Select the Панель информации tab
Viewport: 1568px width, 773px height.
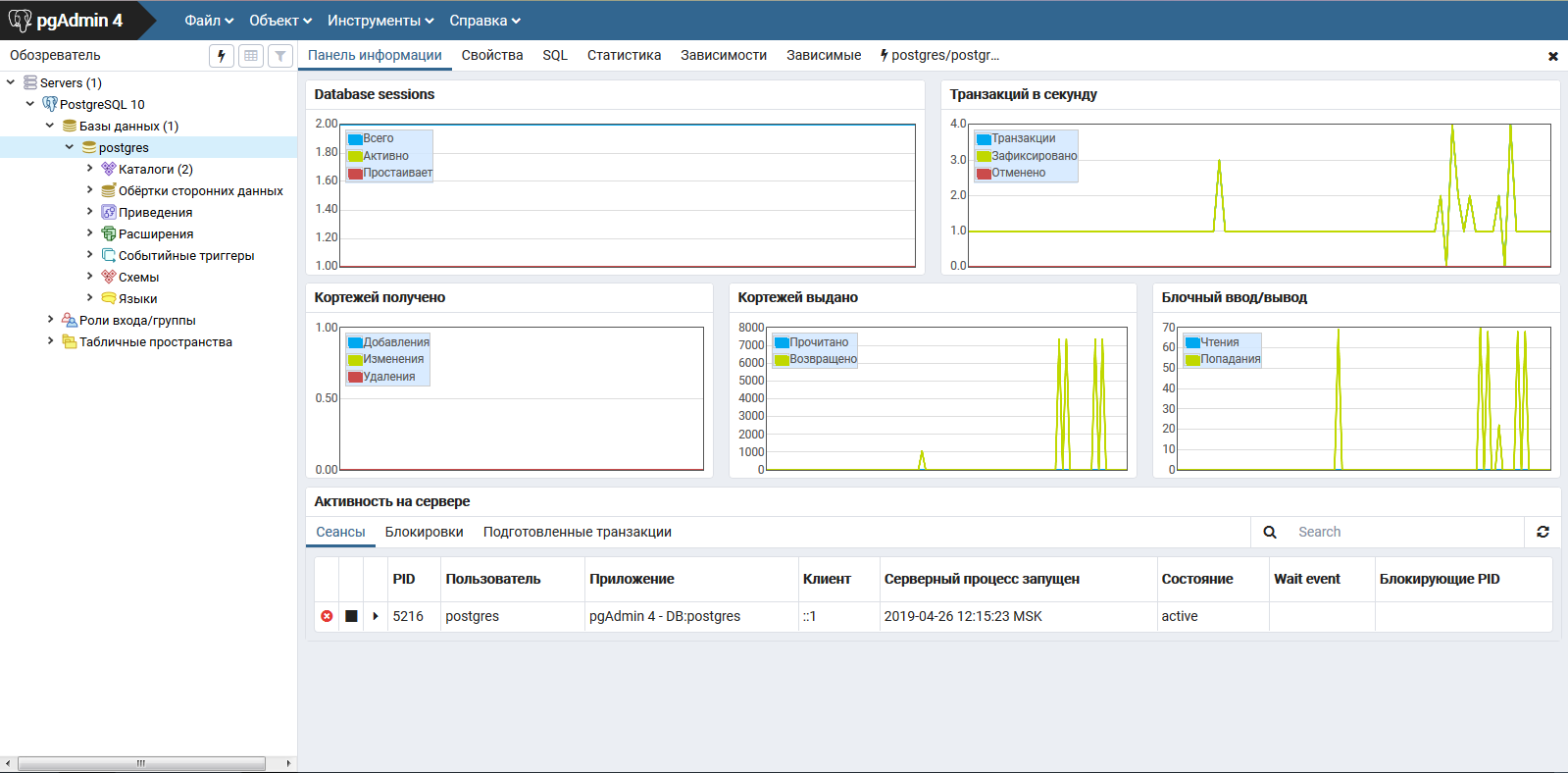tap(375, 56)
